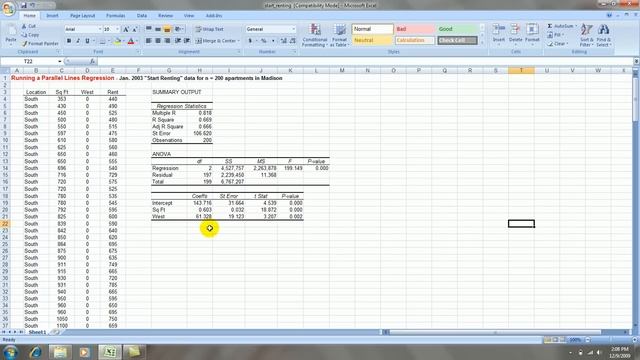Click the Sheet1 worksheet tab

point(38,332)
